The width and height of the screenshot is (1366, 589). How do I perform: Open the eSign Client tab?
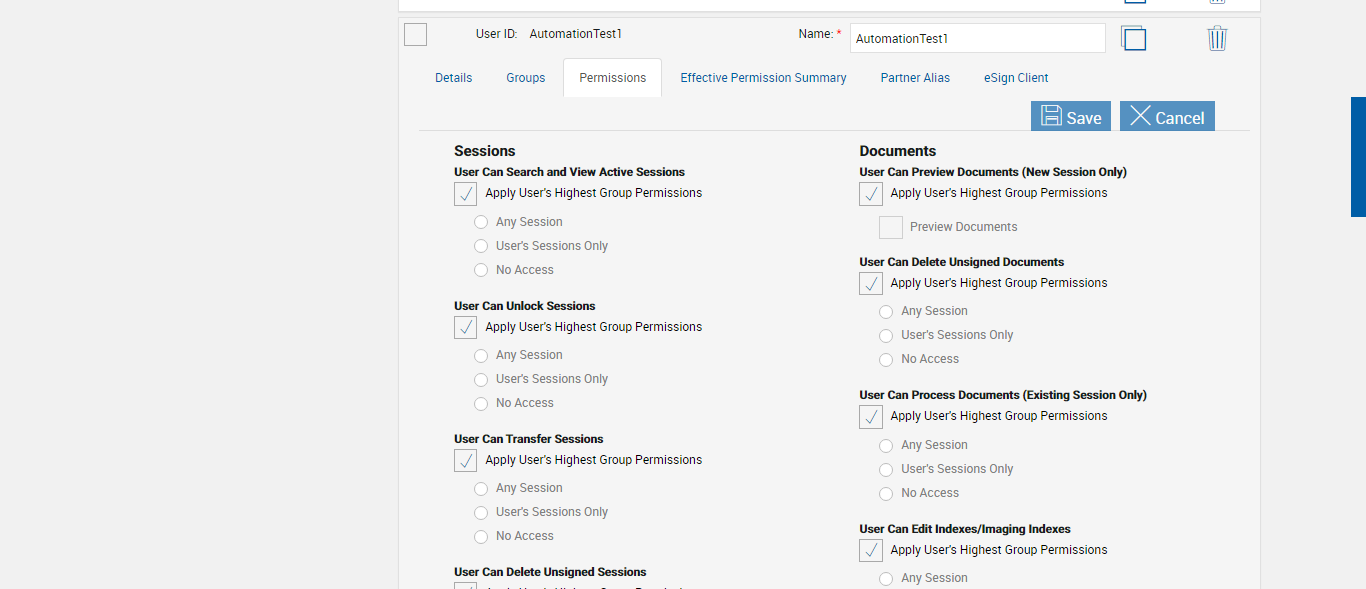tap(1016, 78)
